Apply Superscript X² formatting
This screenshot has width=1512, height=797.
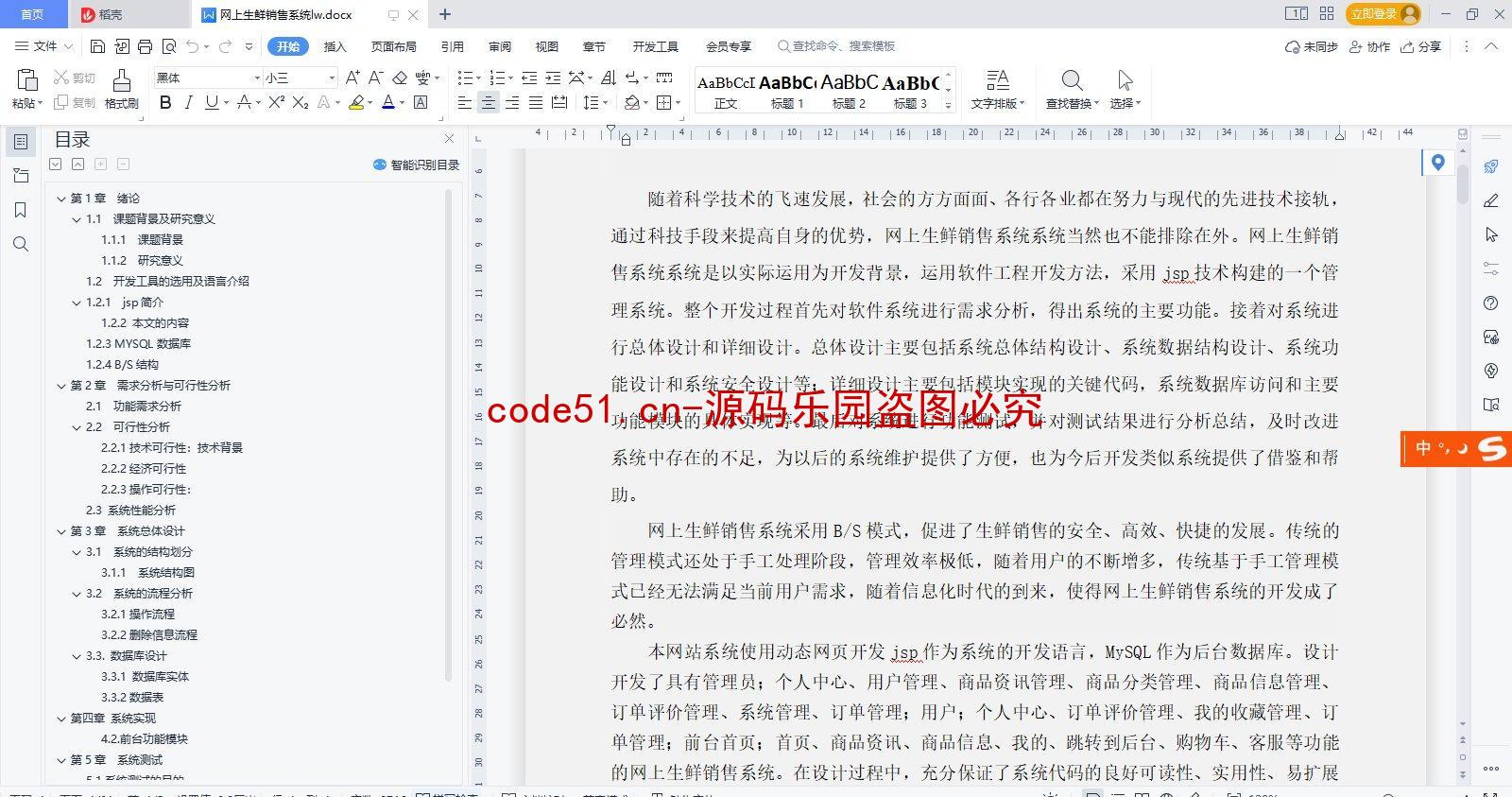pos(276,102)
